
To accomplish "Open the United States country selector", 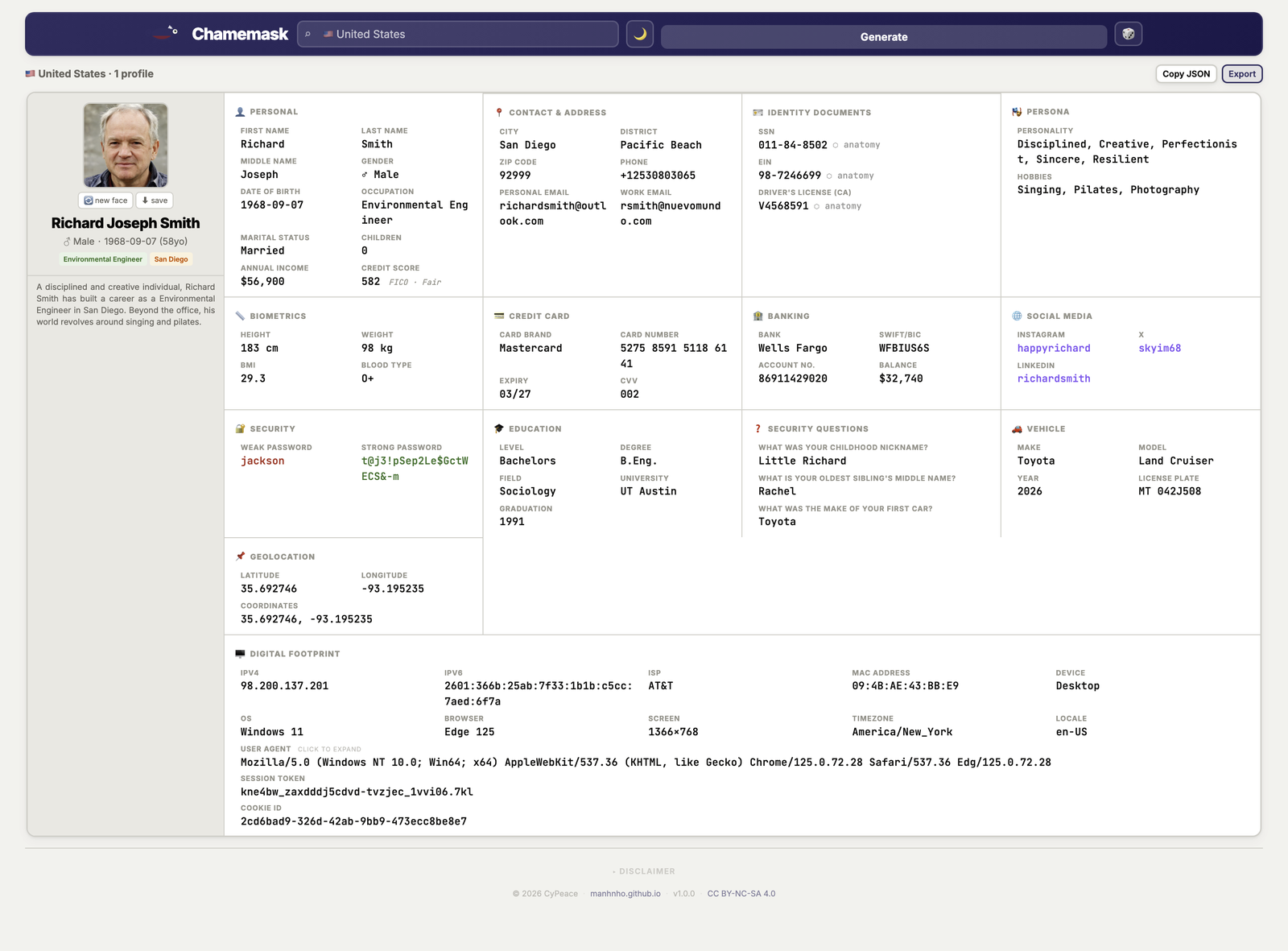I will pyautogui.click(x=458, y=35).
